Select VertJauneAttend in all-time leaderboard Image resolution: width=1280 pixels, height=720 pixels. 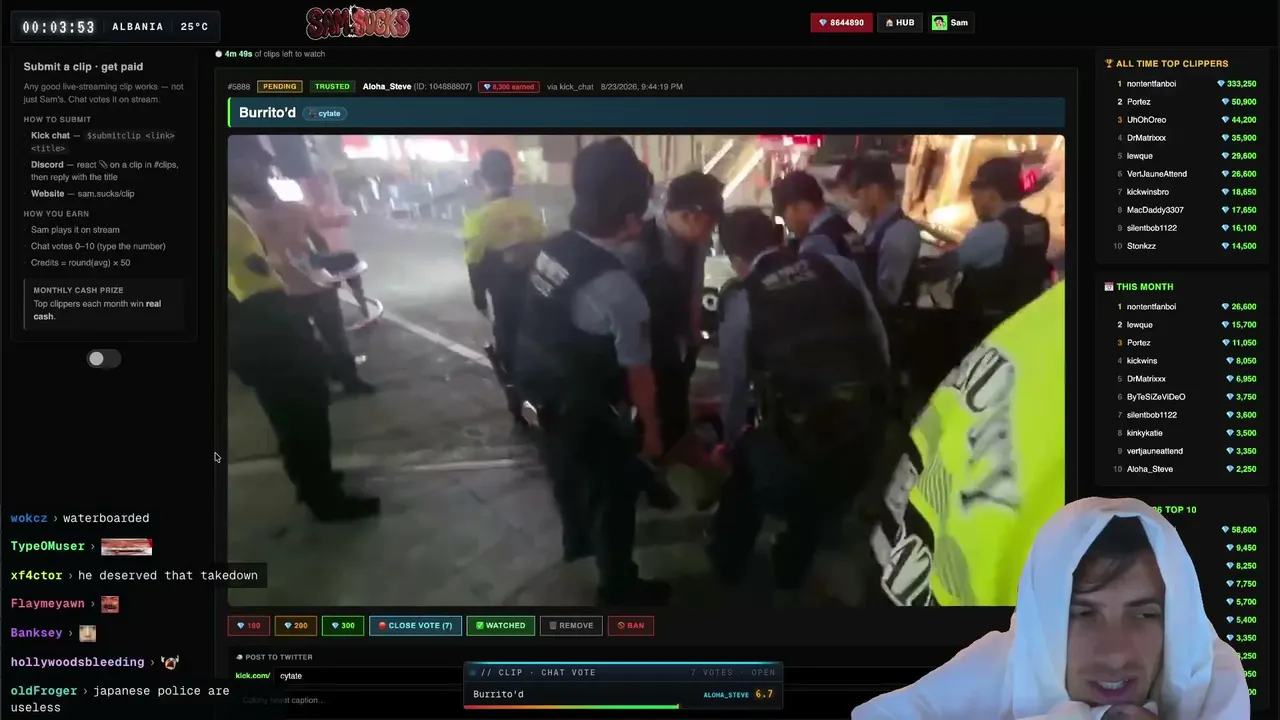(1157, 174)
